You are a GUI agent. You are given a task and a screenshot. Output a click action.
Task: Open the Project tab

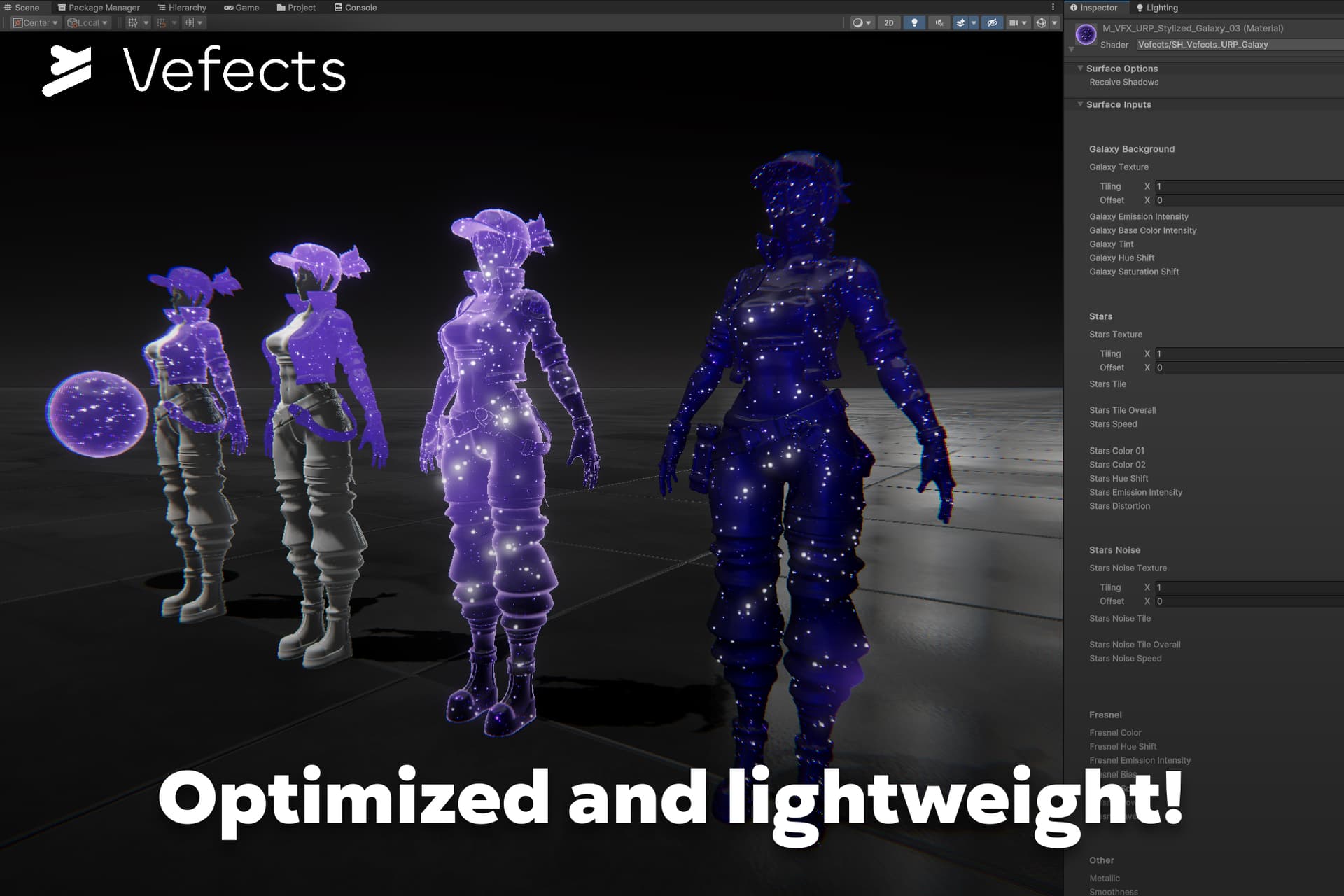tap(296, 8)
